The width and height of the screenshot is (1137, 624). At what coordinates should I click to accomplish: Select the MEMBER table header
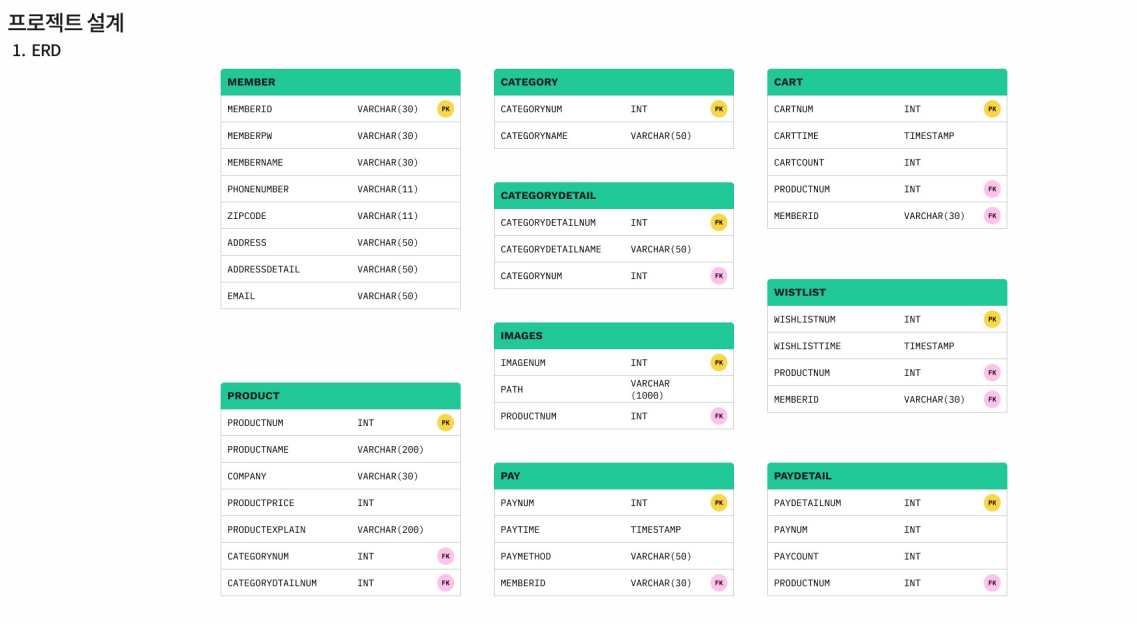tap(340, 82)
